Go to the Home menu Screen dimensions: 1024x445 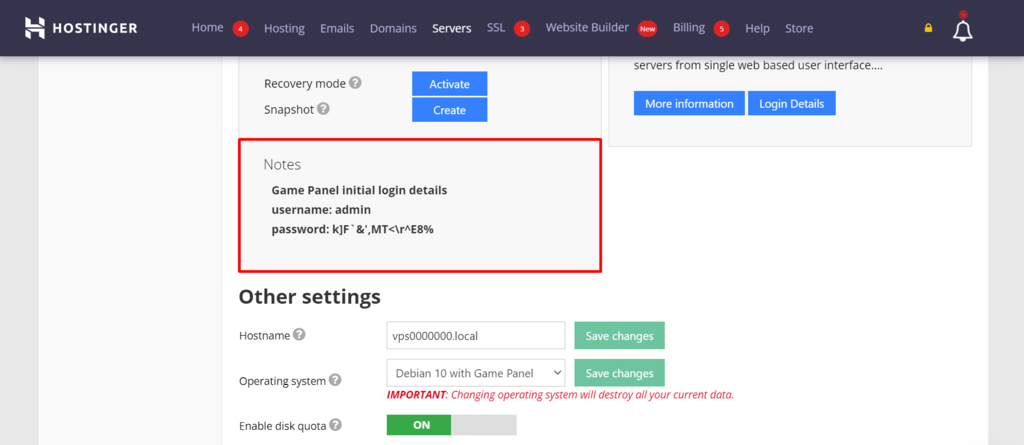click(207, 27)
